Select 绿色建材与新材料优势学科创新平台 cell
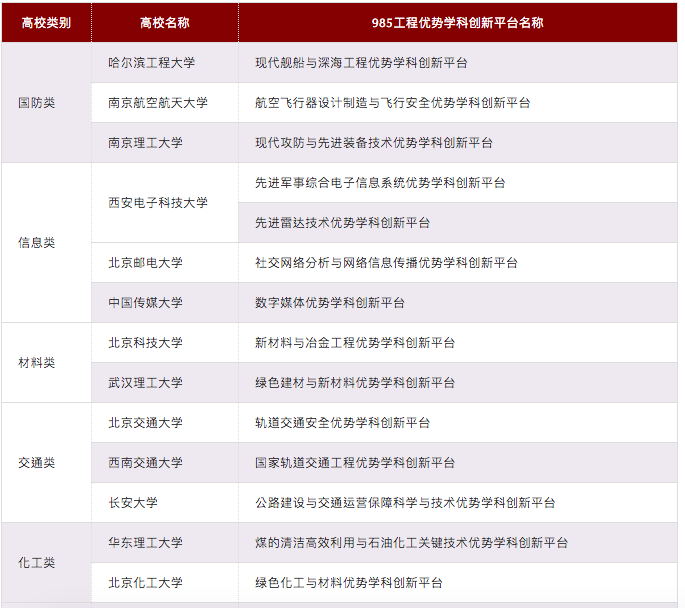685x608 pixels. [x=458, y=383]
